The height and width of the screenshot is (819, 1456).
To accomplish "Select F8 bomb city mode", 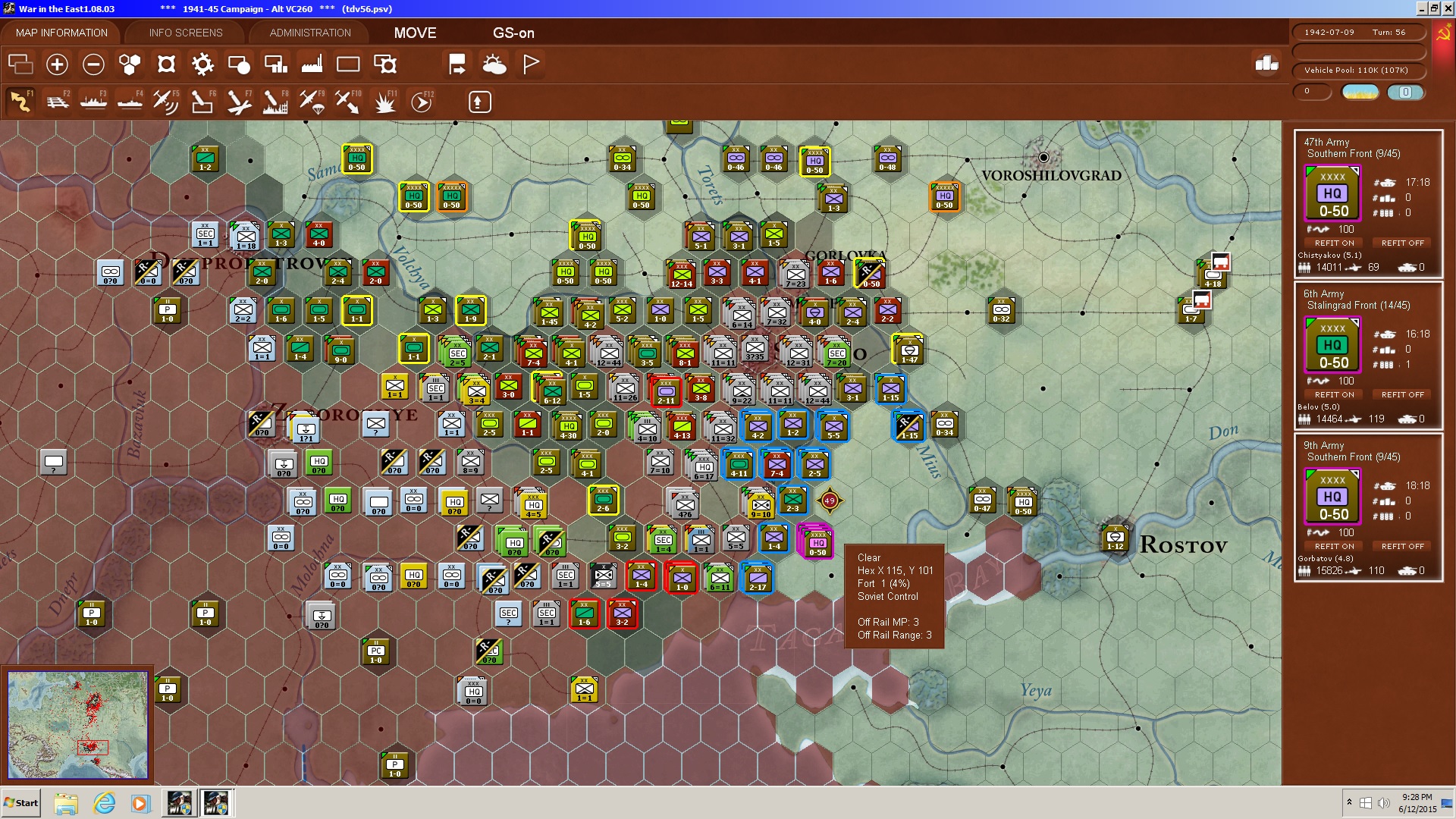I will pos(275,101).
